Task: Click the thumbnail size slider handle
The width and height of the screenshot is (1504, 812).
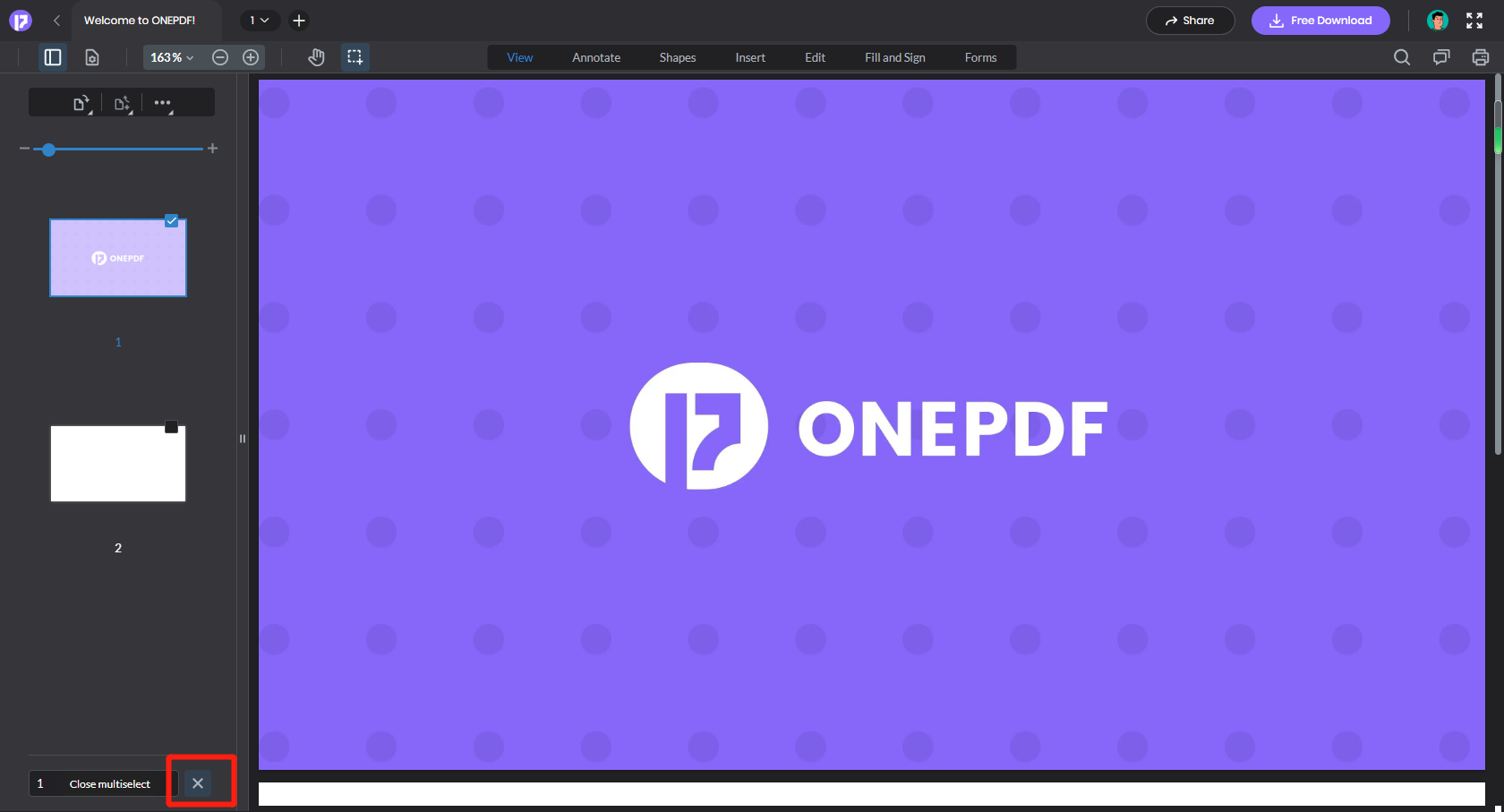Action: (x=49, y=150)
